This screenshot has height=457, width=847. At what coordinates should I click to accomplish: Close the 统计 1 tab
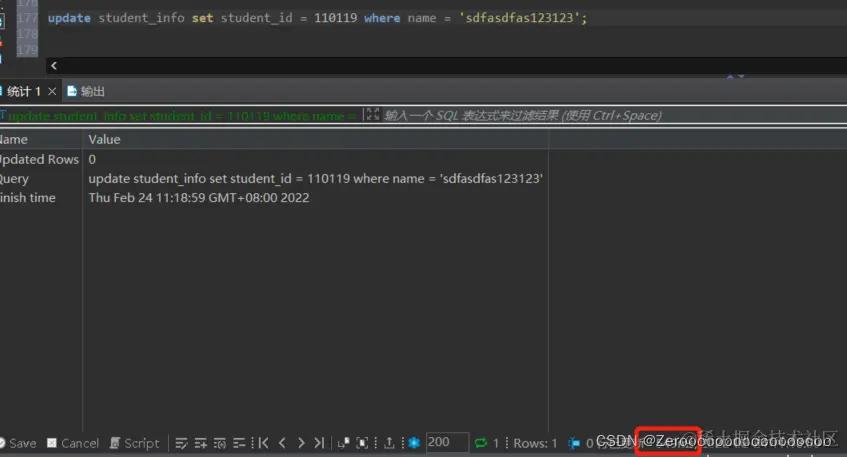coord(52,91)
